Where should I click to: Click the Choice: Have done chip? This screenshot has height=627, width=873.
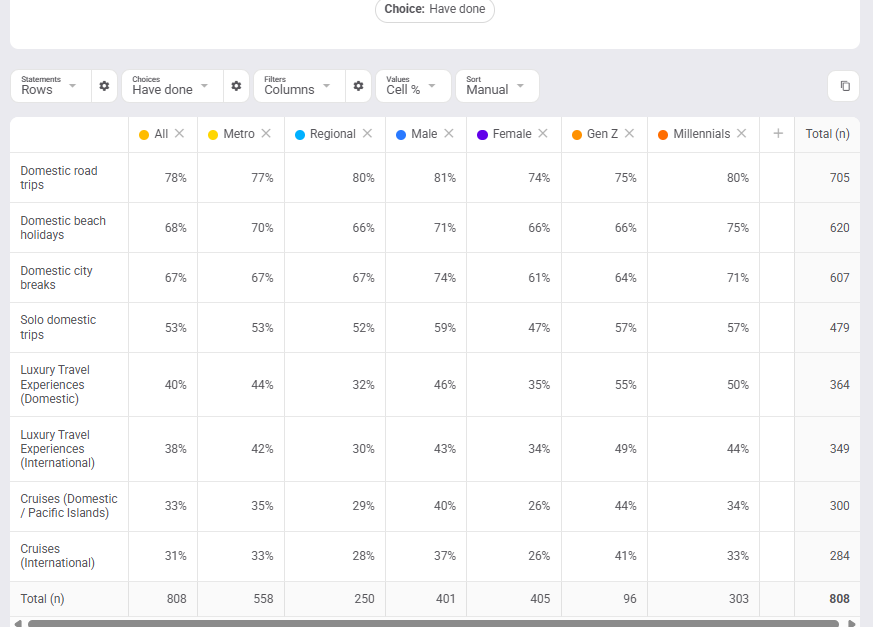tap(435, 9)
